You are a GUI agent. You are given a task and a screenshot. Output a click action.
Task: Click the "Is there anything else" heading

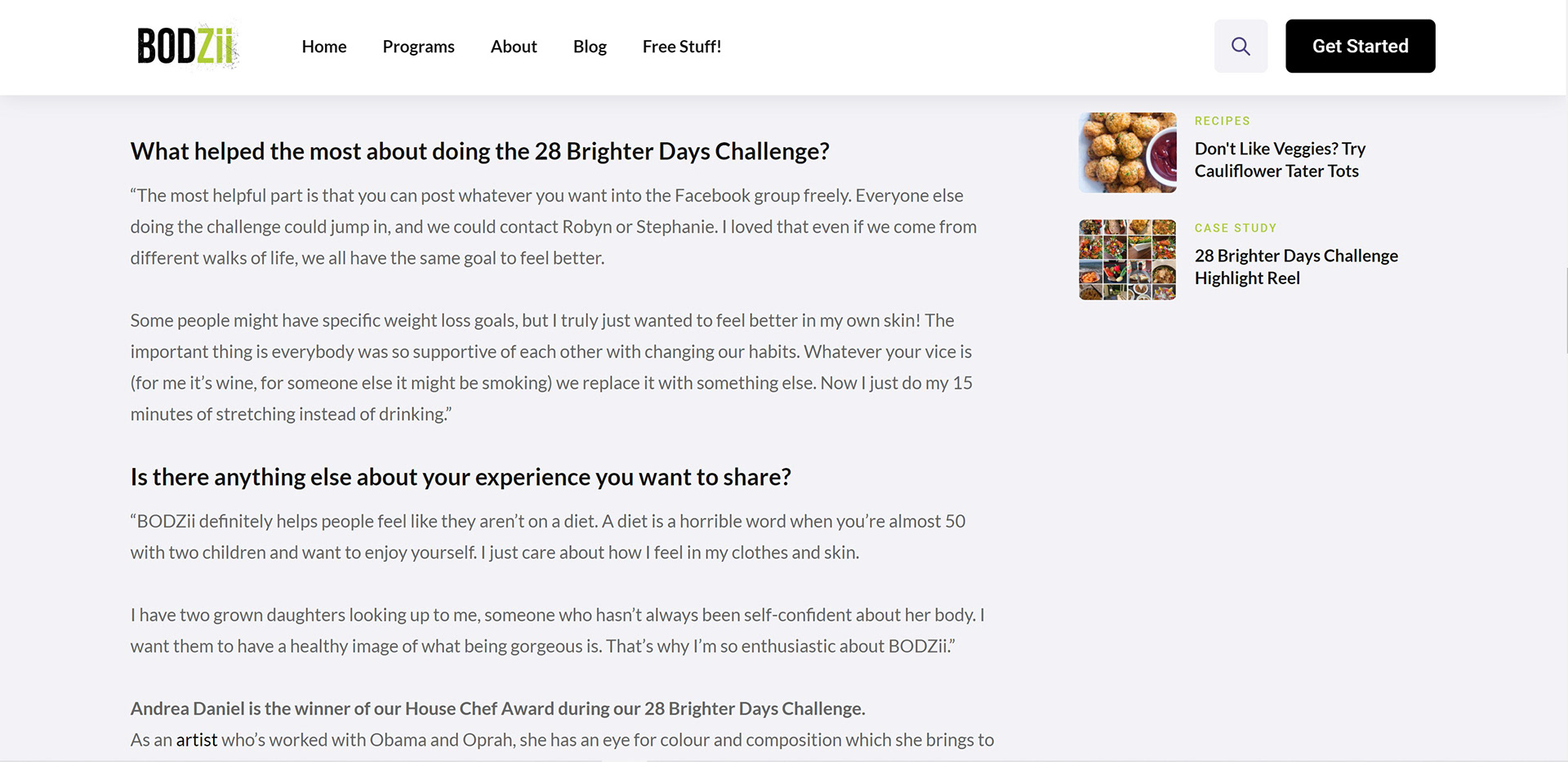(x=461, y=477)
